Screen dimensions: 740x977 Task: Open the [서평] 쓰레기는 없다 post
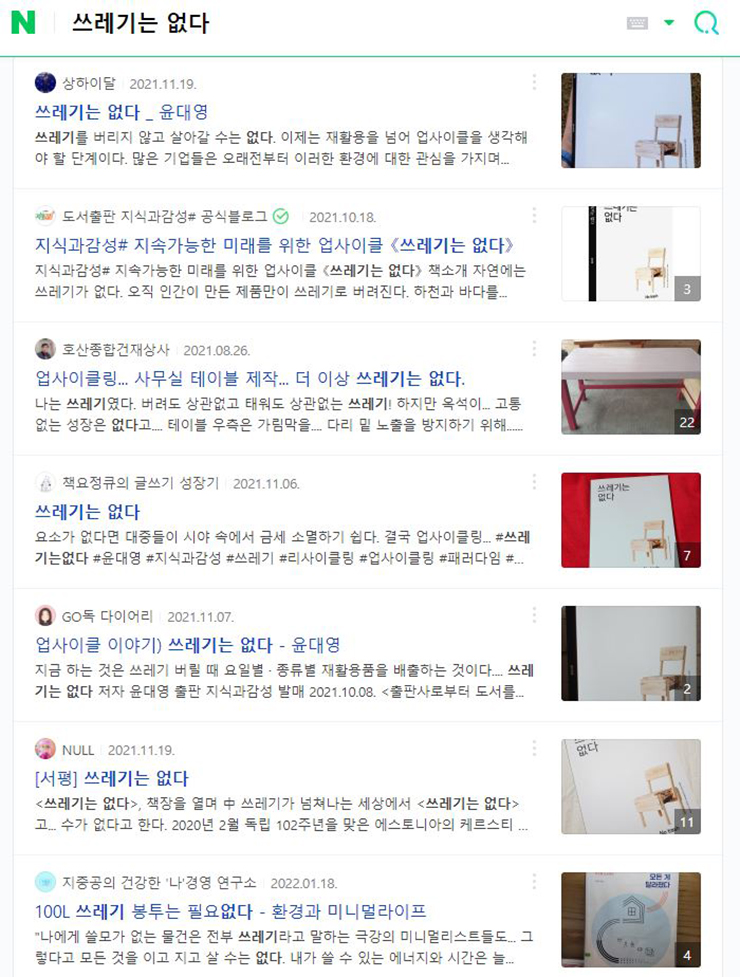pos(111,778)
